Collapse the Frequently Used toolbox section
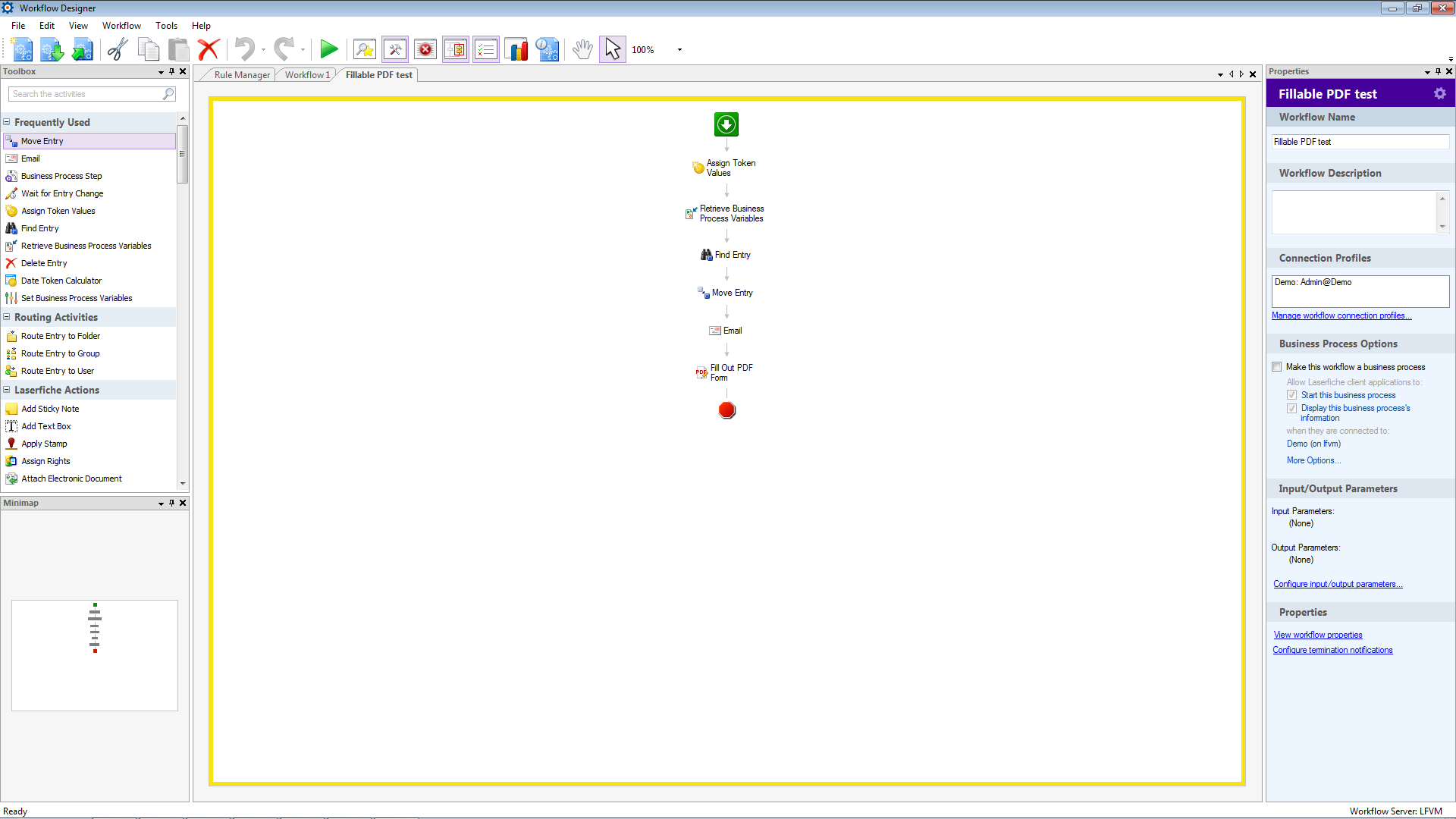 coord(7,122)
